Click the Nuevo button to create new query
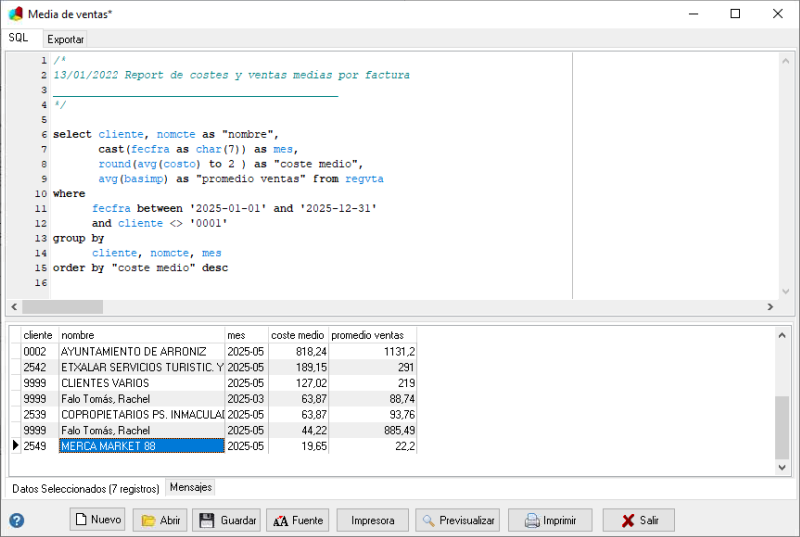The image size is (800, 537). 97,520
